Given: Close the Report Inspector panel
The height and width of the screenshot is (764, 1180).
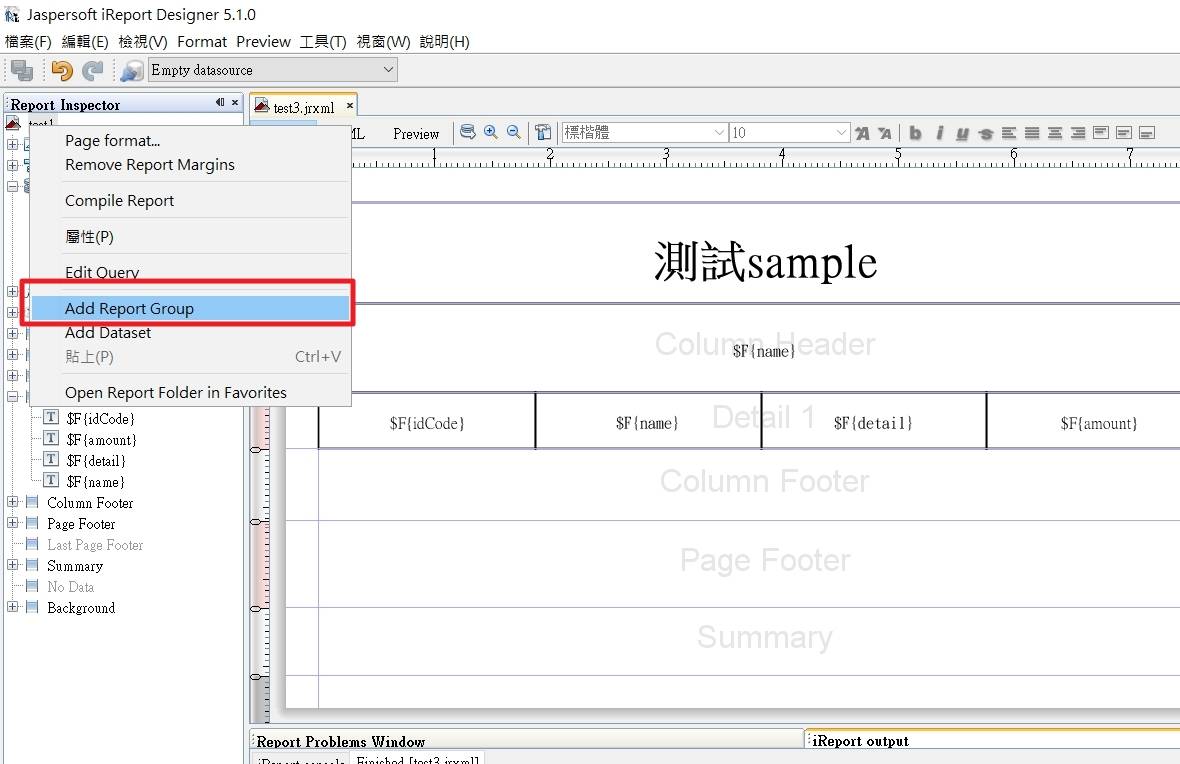Looking at the screenshot, I should pos(235,102).
